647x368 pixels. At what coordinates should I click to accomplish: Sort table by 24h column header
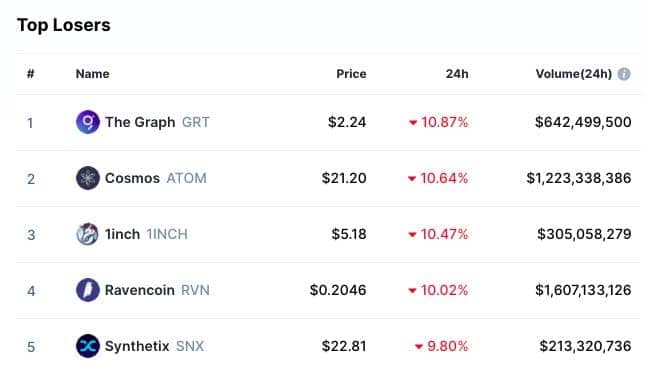[x=457, y=74]
